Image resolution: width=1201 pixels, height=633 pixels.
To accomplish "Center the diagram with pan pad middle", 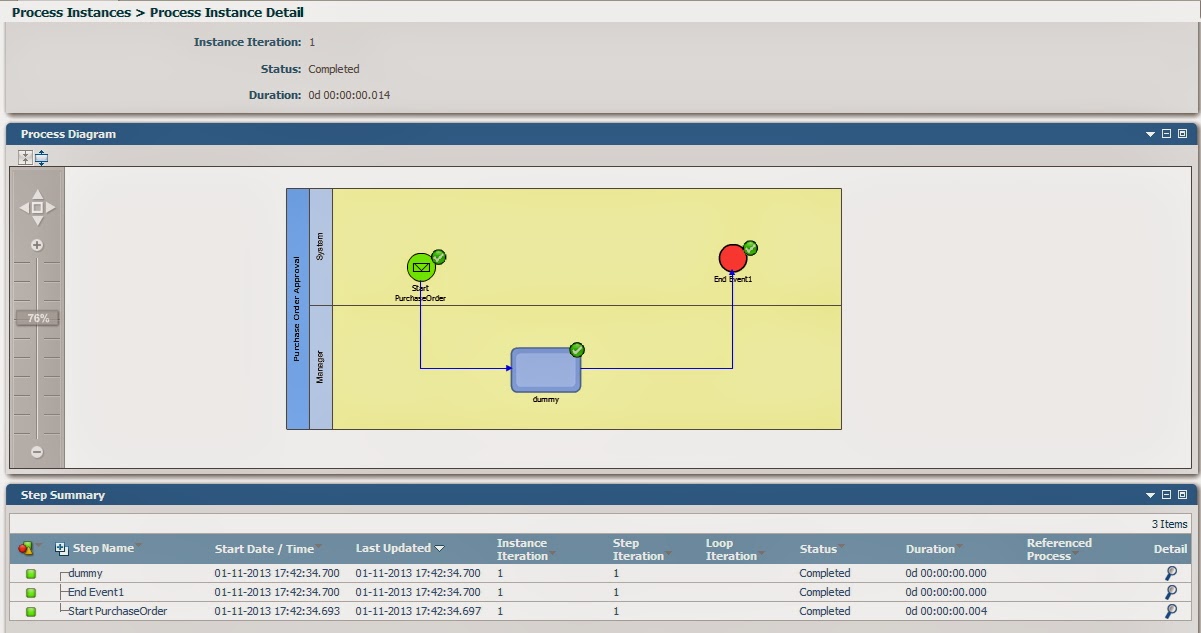I will [37, 208].
